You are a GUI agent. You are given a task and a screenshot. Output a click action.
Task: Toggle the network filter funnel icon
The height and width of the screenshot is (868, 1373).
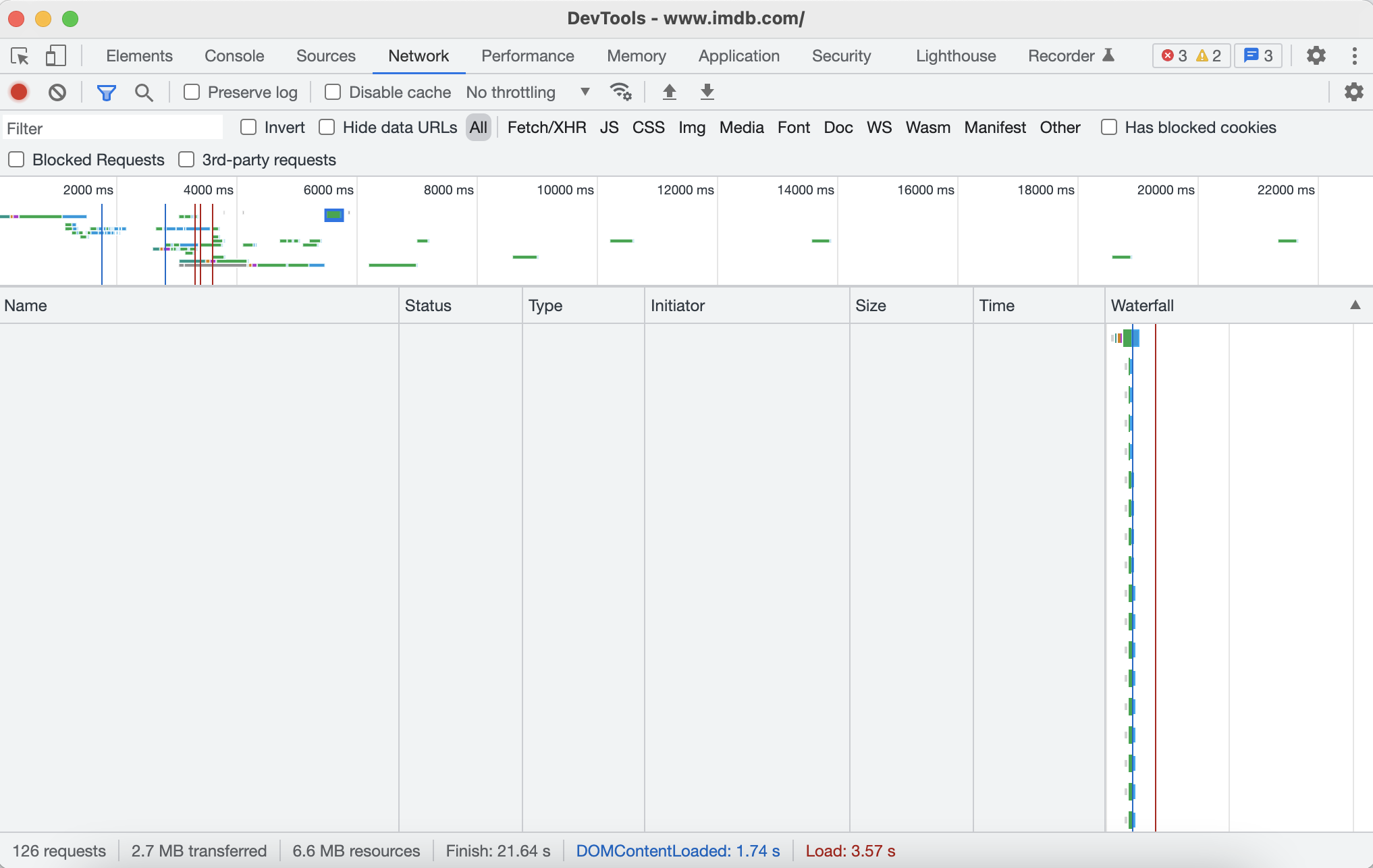click(106, 92)
